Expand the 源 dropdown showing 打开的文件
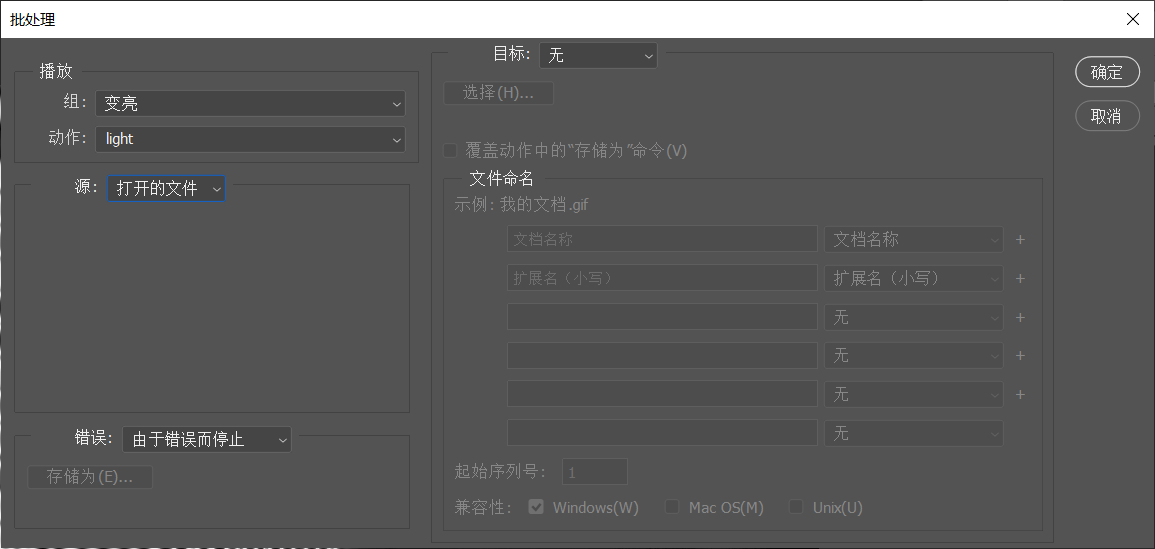Image resolution: width=1155 pixels, height=549 pixels. tap(166, 188)
